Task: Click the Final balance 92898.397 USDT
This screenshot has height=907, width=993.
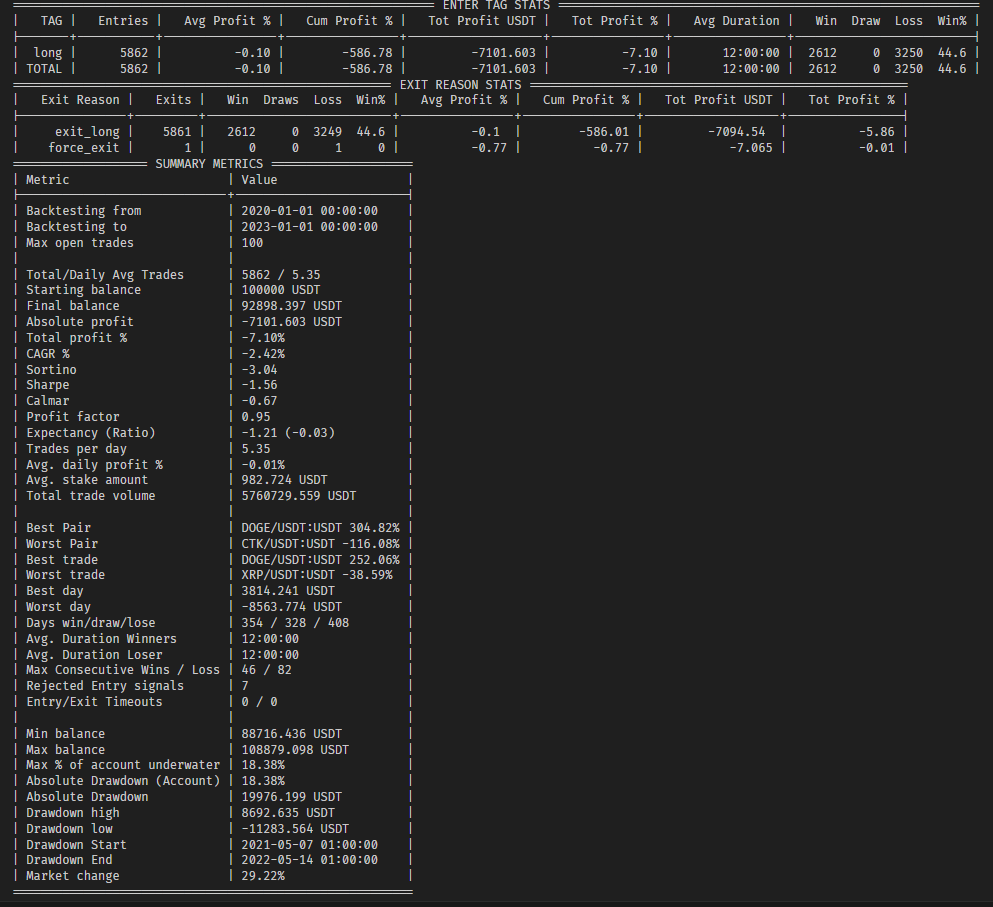Action: [291, 306]
